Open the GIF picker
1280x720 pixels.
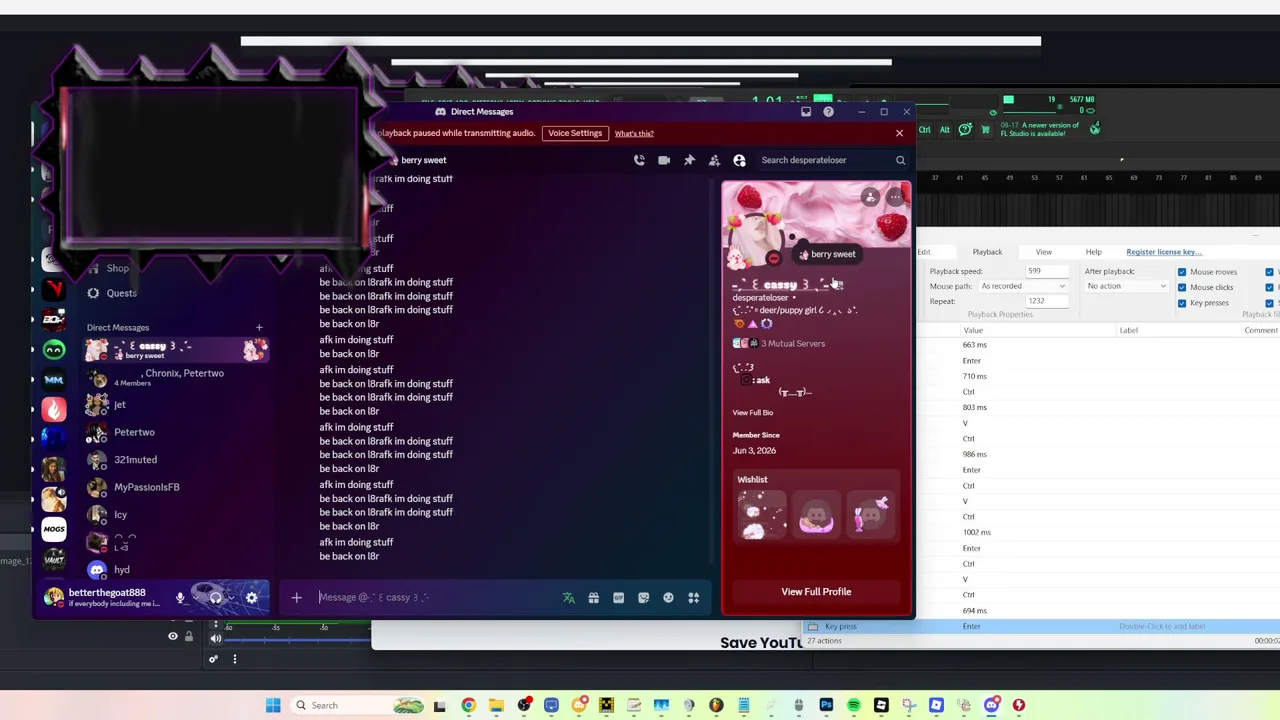618,598
